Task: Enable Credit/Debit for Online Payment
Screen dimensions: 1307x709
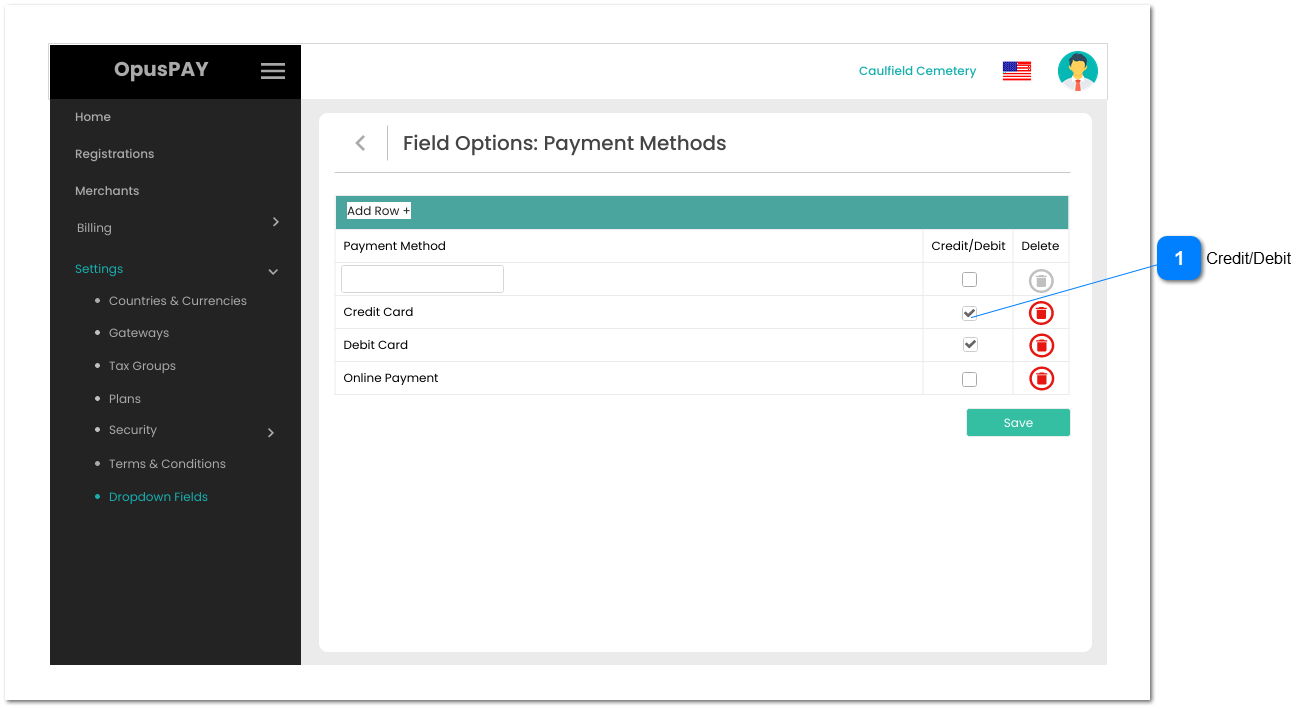Action: tap(969, 378)
